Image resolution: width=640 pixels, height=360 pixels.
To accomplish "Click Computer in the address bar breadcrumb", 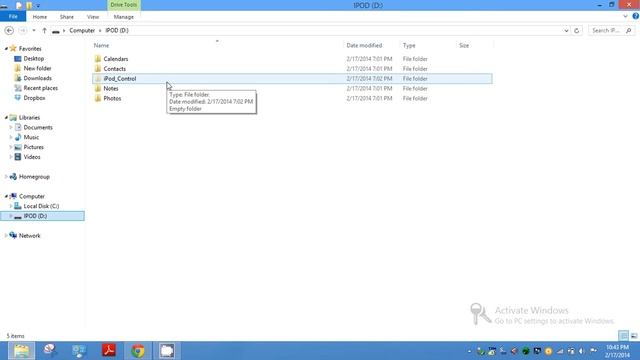I will (82, 31).
